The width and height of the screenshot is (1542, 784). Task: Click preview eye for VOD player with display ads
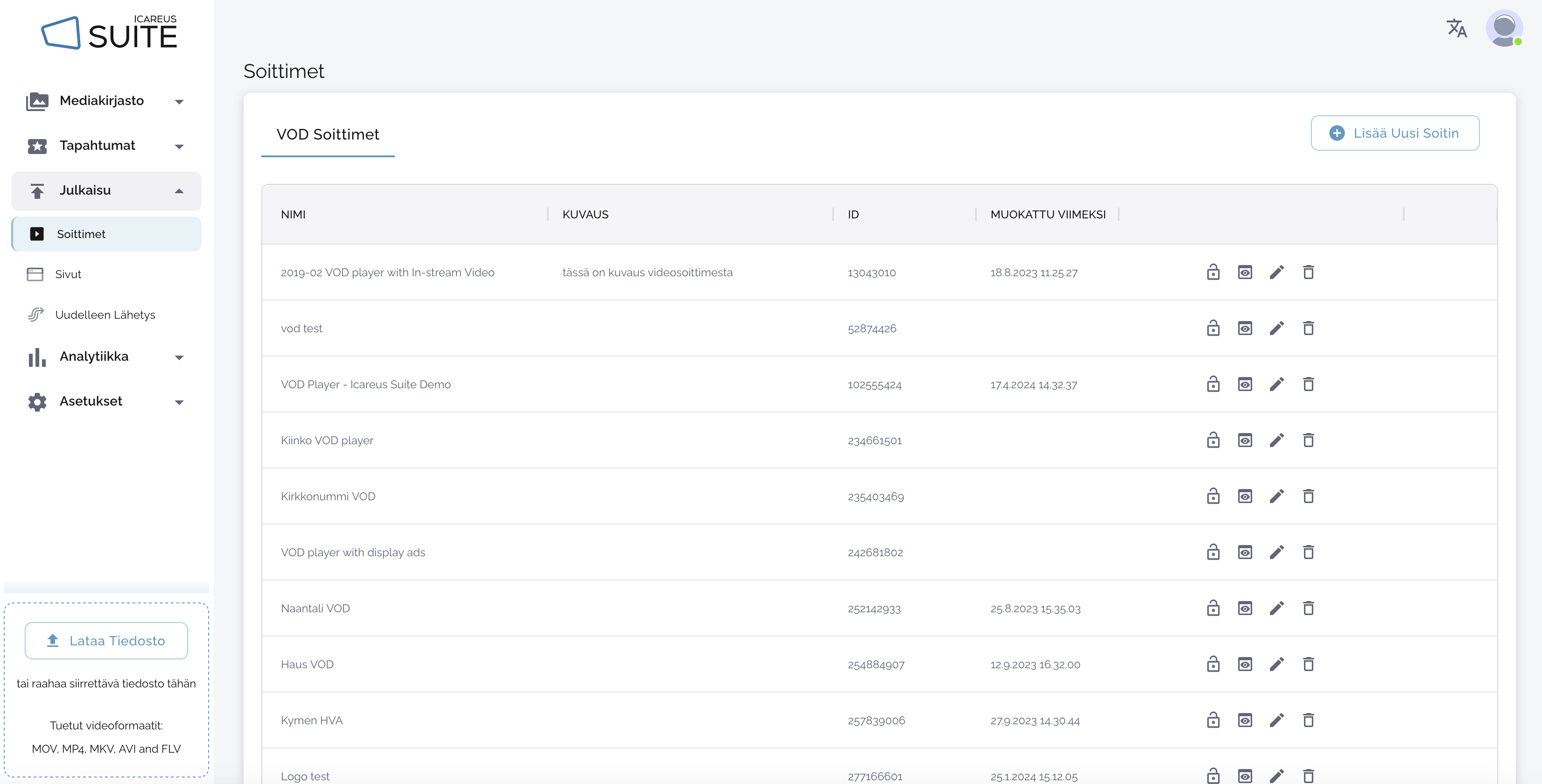tap(1245, 553)
